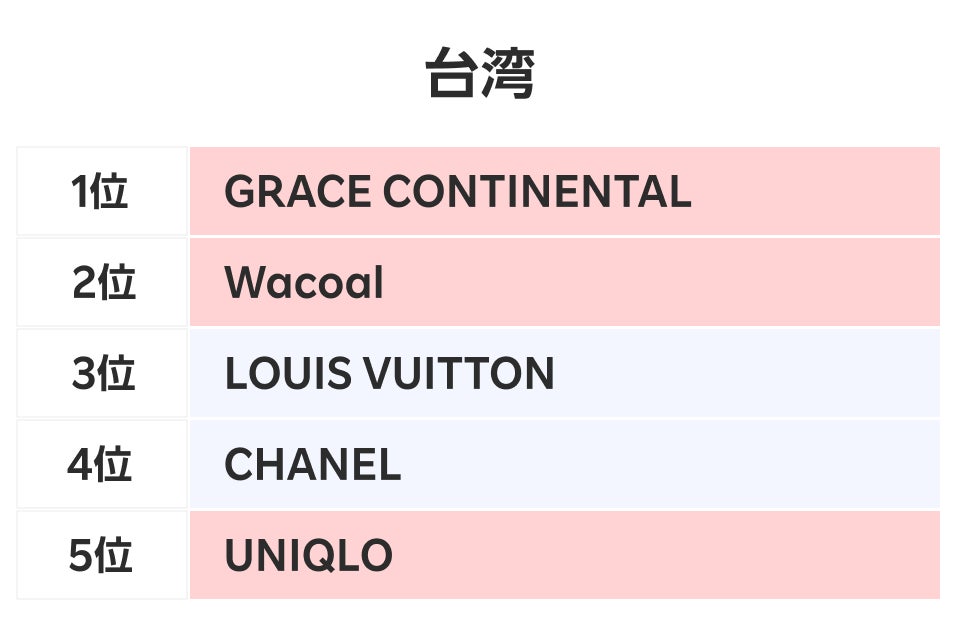
Task: Select the 1位 rank cell
Action: (101, 192)
